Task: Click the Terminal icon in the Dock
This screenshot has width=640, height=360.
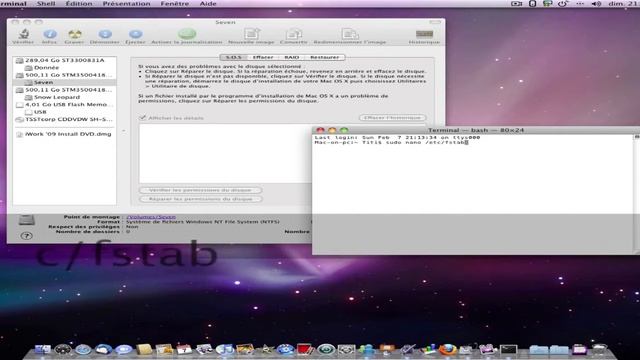Action: [509, 350]
